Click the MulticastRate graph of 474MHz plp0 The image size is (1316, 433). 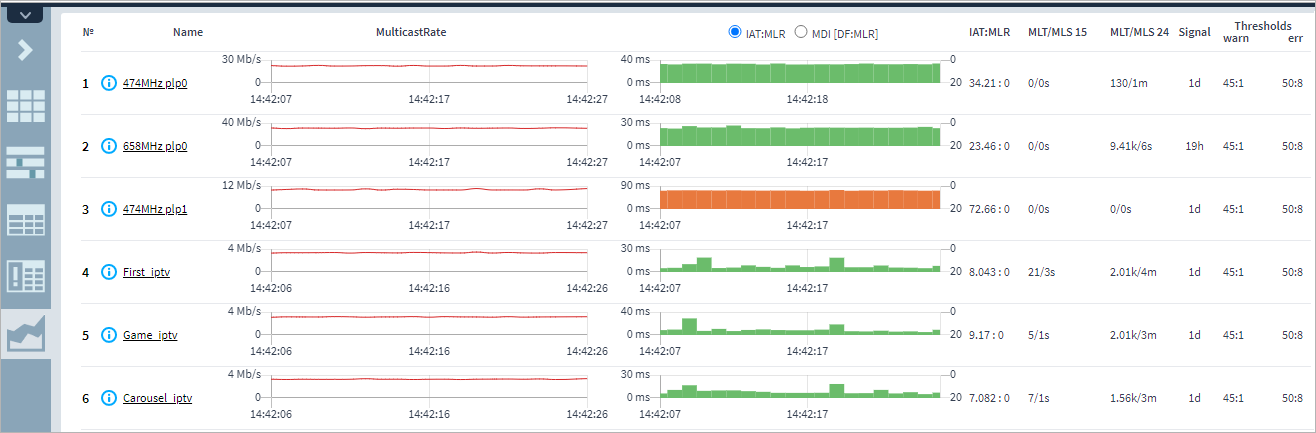tap(429, 70)
